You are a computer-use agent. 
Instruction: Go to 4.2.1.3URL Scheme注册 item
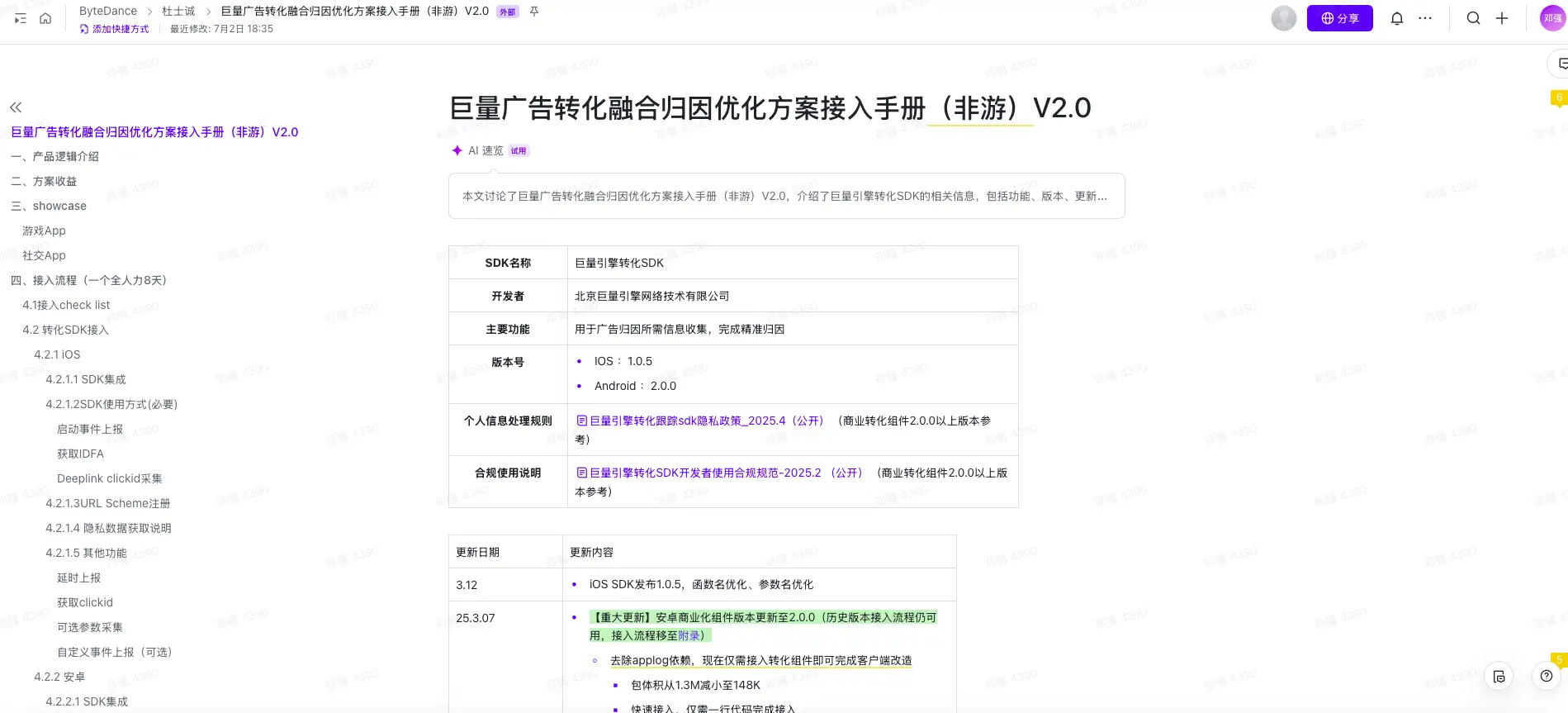pos(108,503)
